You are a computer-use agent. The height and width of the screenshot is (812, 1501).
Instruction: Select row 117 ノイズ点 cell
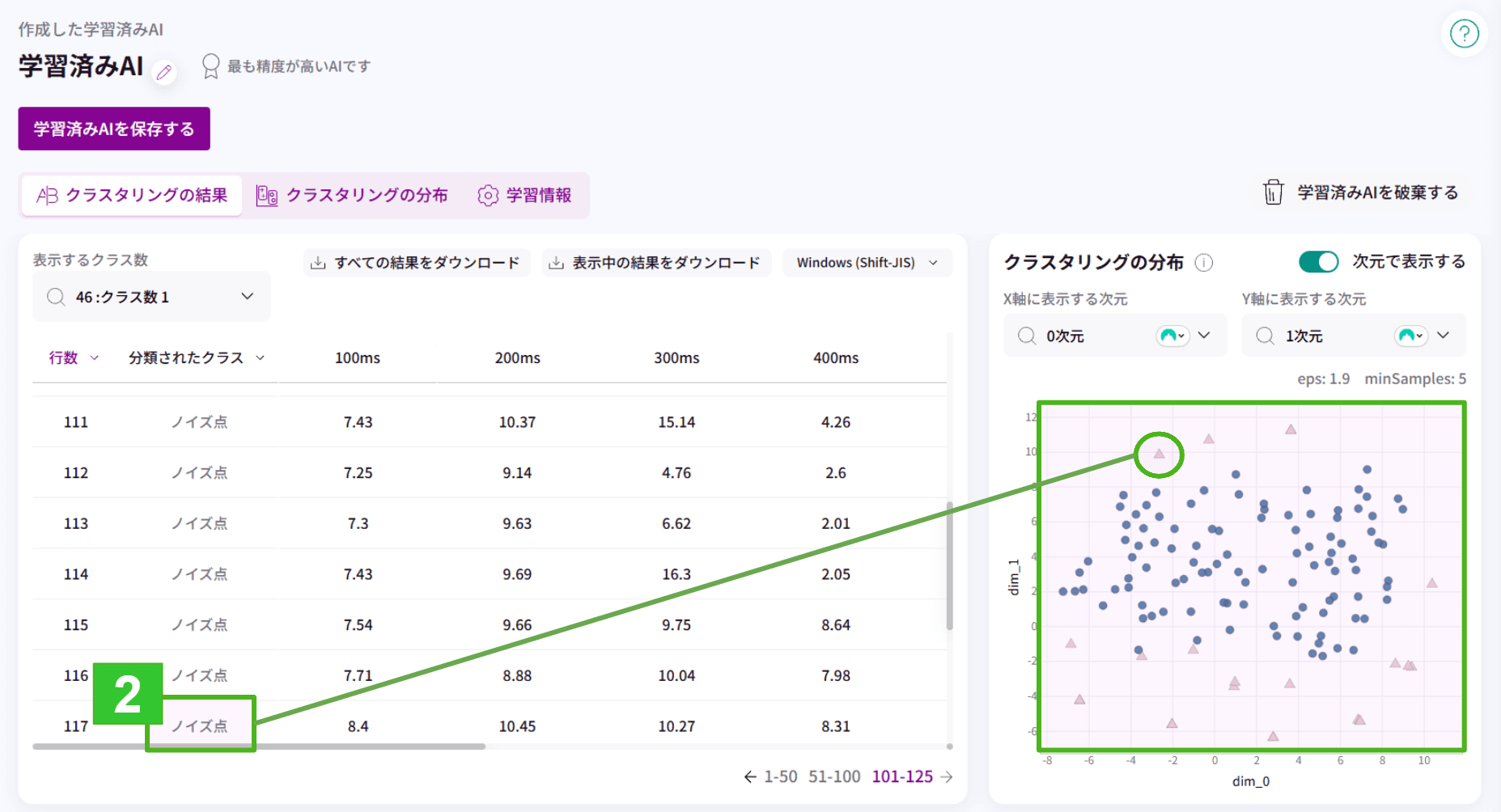(199, 726)
